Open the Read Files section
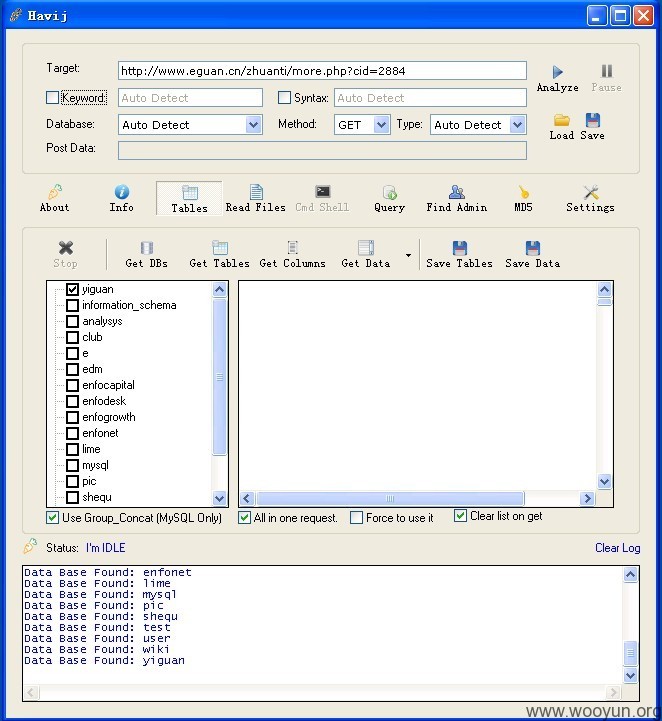Viewport: 662px width, 721px height. pyautogui.click(x=256, y=198)
